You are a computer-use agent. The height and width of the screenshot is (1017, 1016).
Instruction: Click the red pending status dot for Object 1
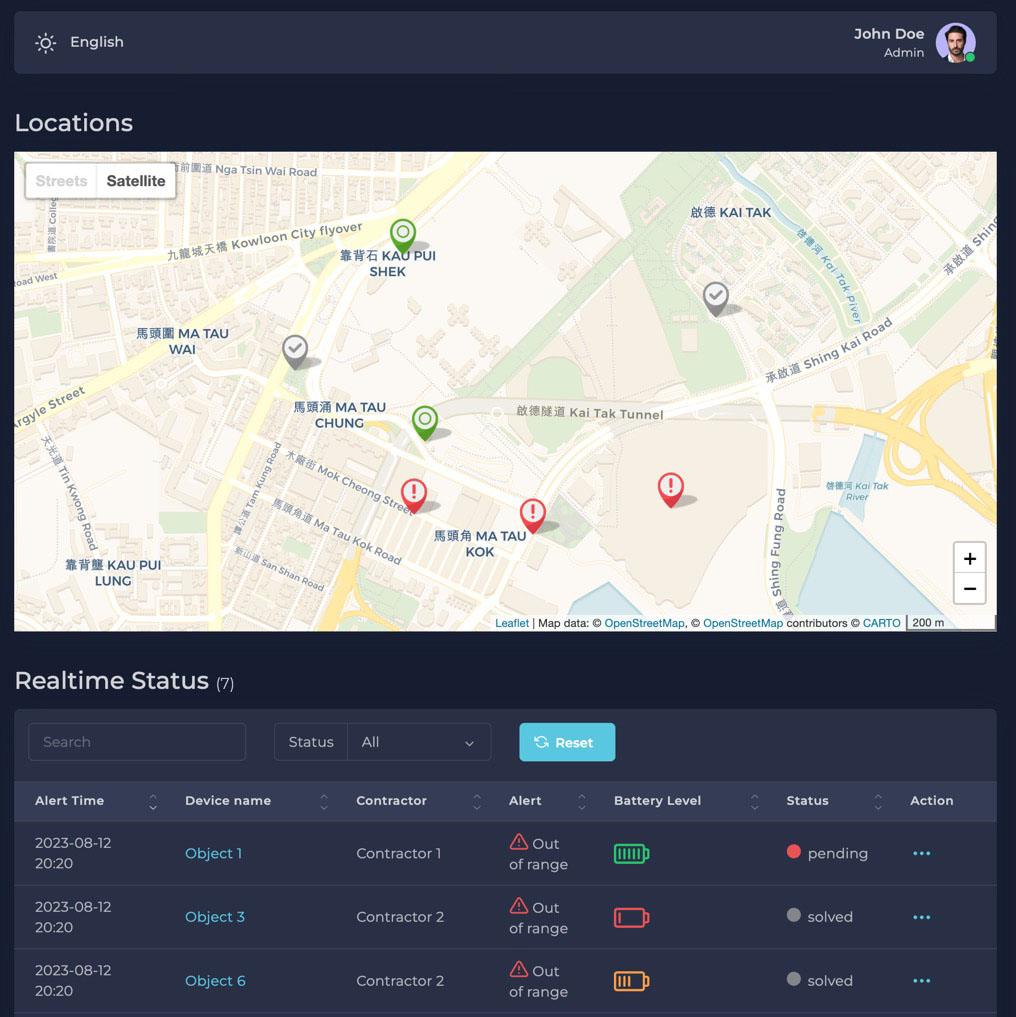point(793,852)
